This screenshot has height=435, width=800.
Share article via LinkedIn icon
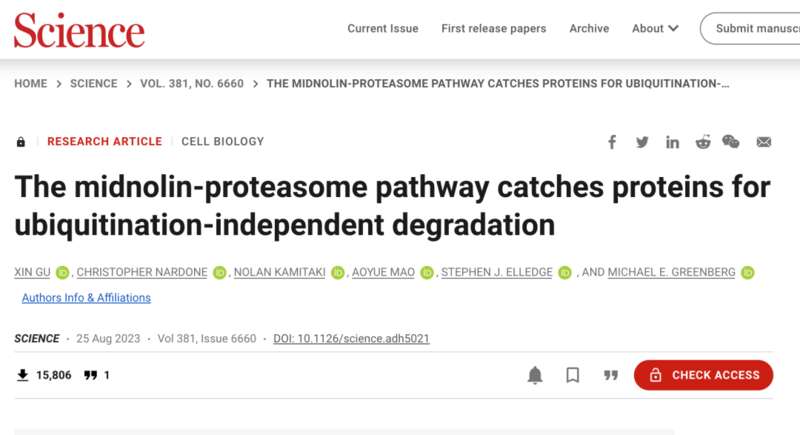(672, 142)
